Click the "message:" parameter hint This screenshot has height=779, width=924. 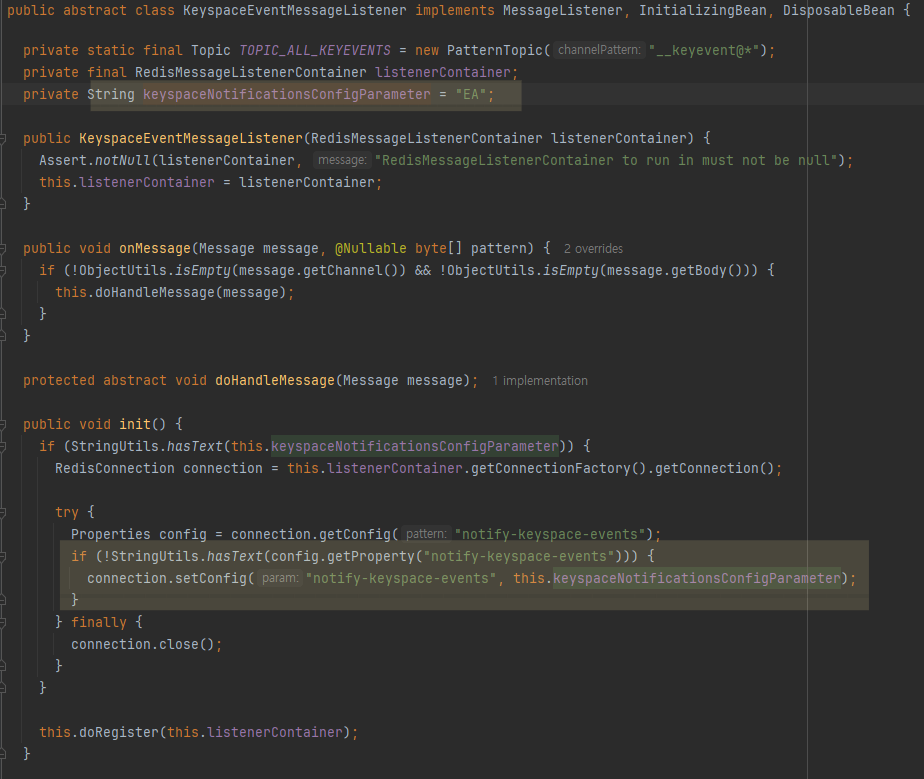[x=342, y=160]
